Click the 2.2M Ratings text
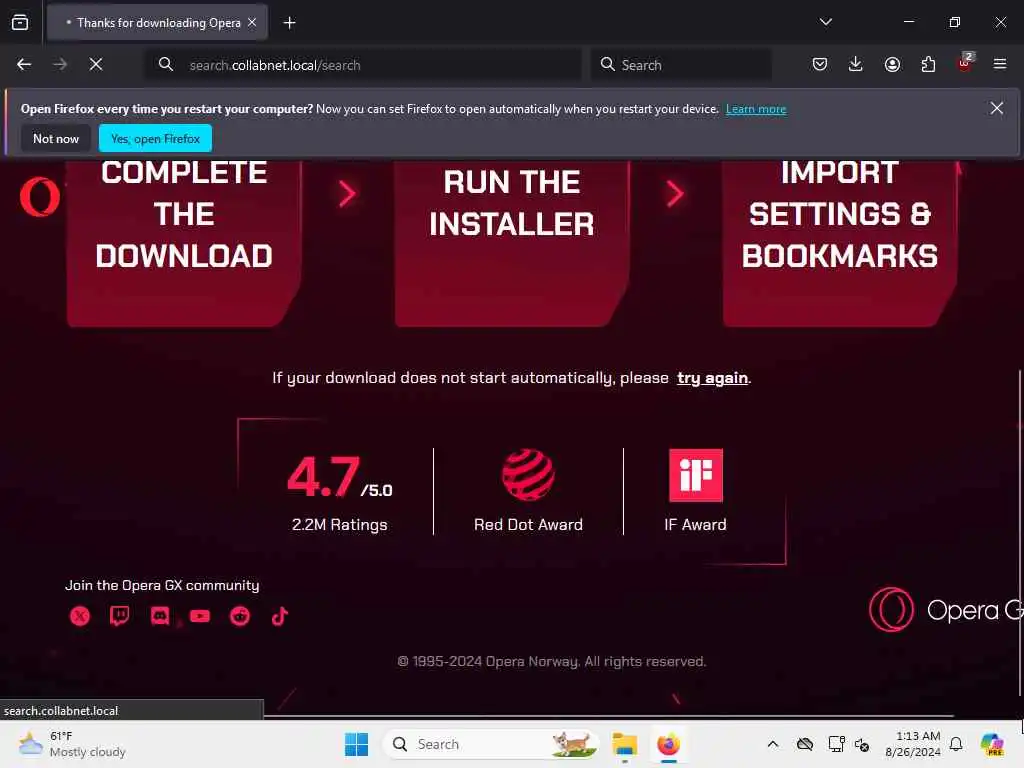Screen dimensions: 1024x768 point(340,524)
